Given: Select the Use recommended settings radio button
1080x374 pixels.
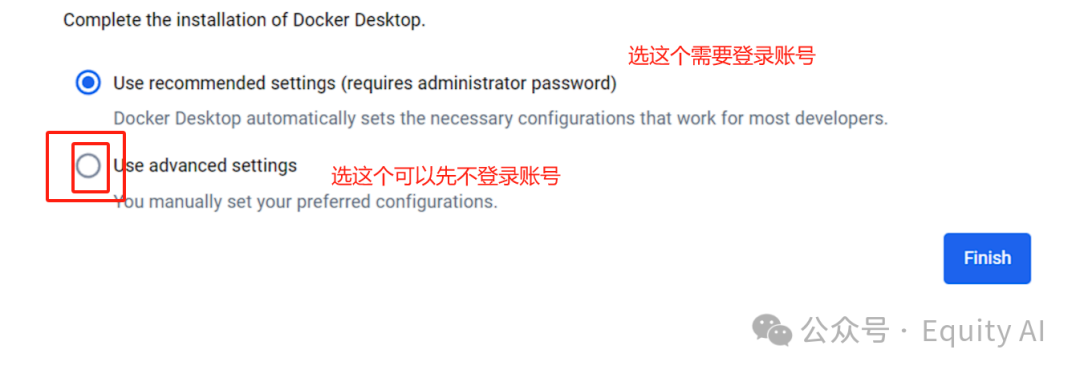Looking at the screenshot, I should [87, 83].
